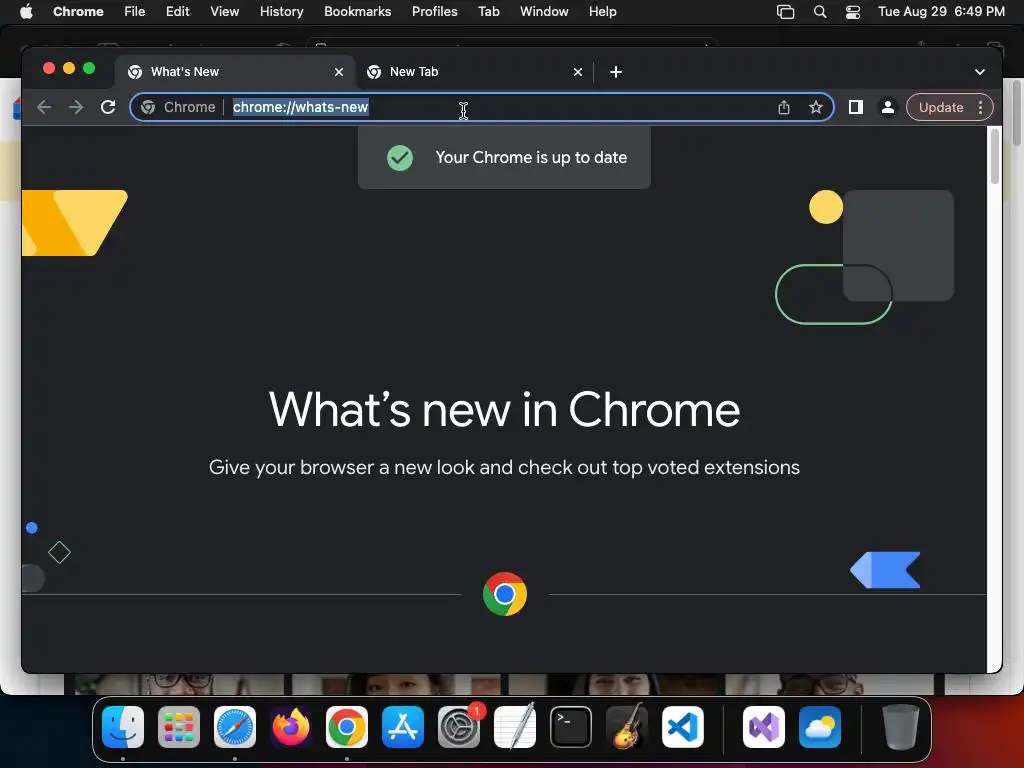Image resolution: width=1024 pixels, height=768 pixels.
Task: Click the Update button
Action: [x=940, y=107]
